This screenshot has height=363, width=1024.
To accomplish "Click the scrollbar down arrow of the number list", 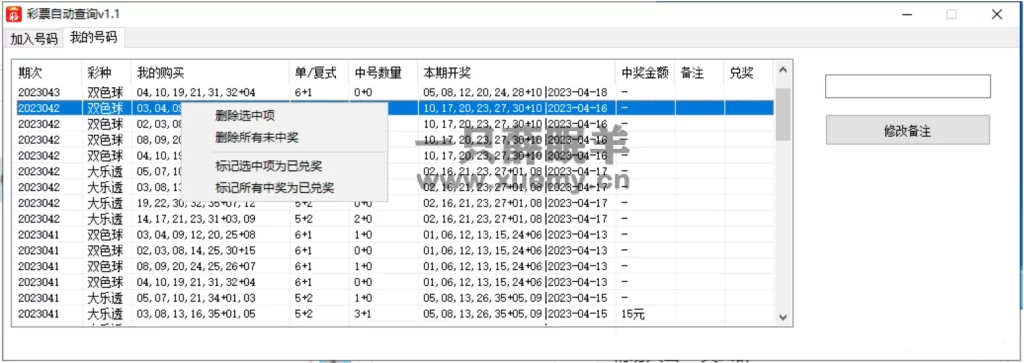I will 783,317.
